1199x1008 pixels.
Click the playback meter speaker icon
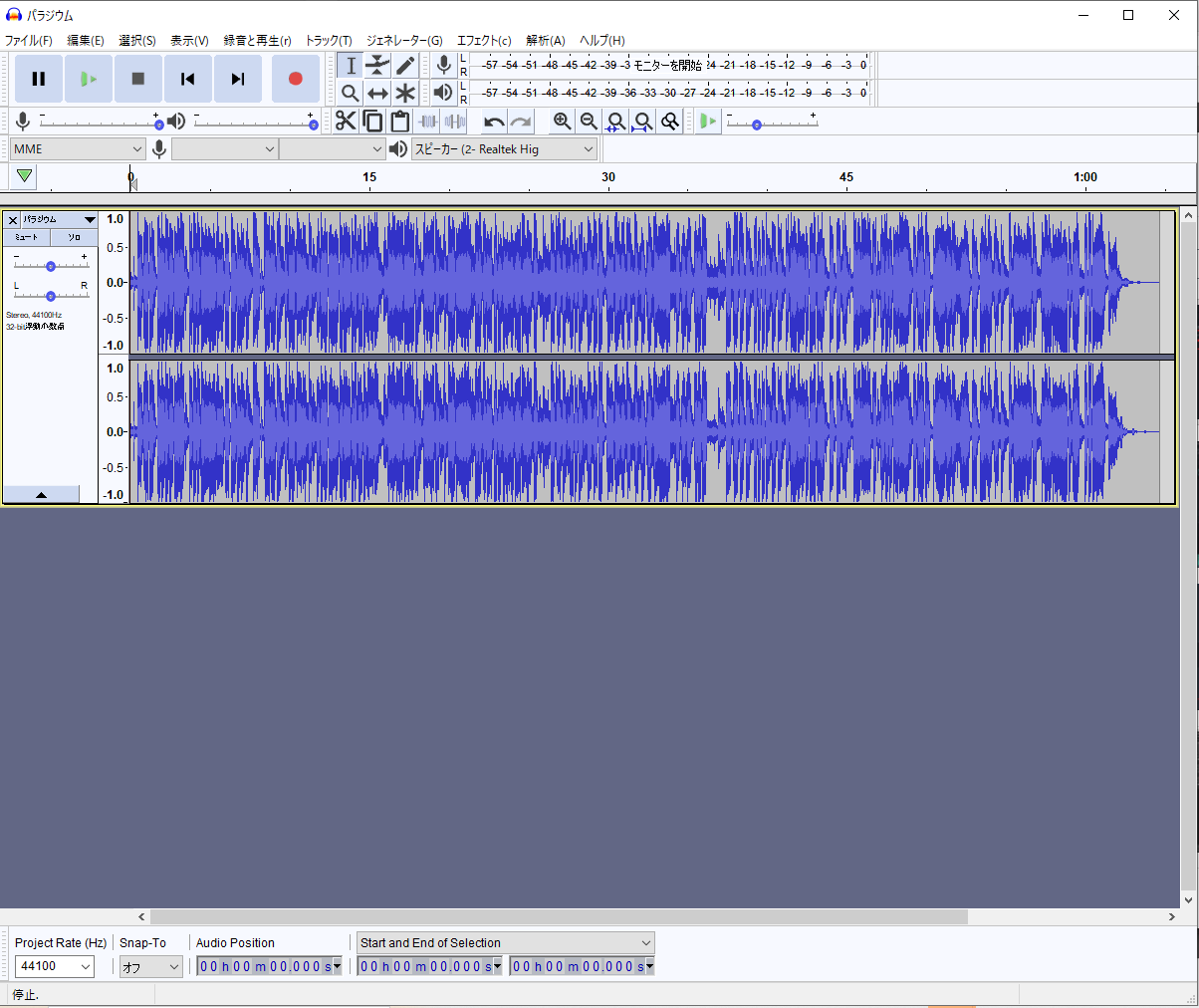(444, 93)
